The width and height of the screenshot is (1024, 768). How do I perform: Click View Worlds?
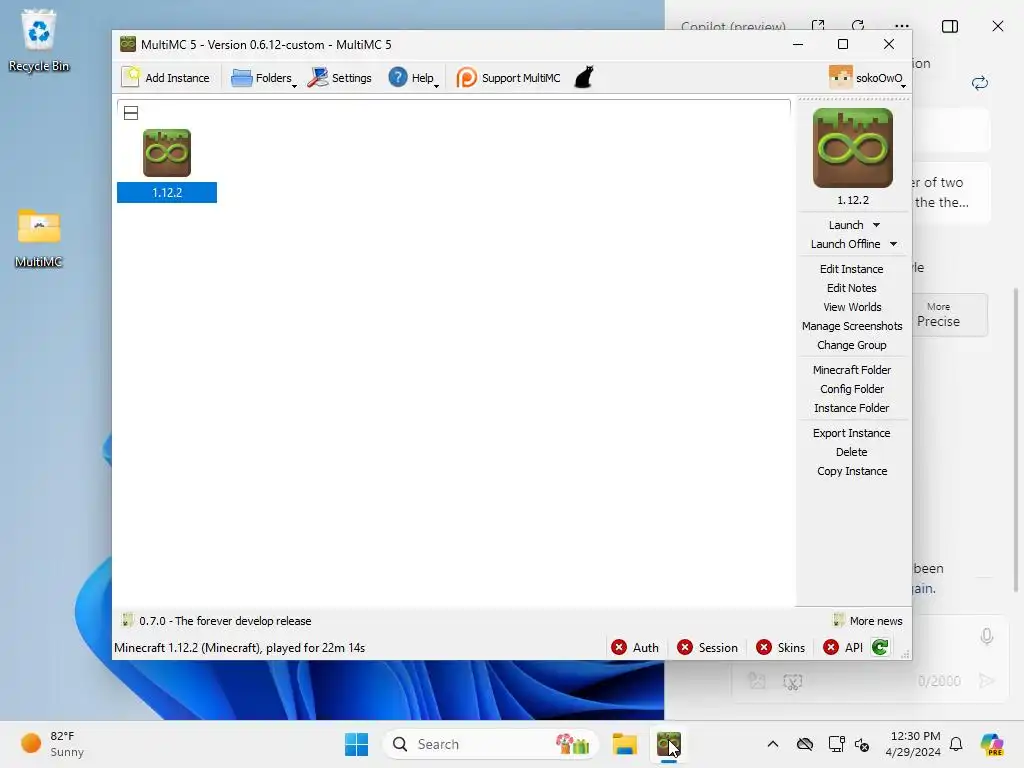pyautogui.click(x=852, y=307)
